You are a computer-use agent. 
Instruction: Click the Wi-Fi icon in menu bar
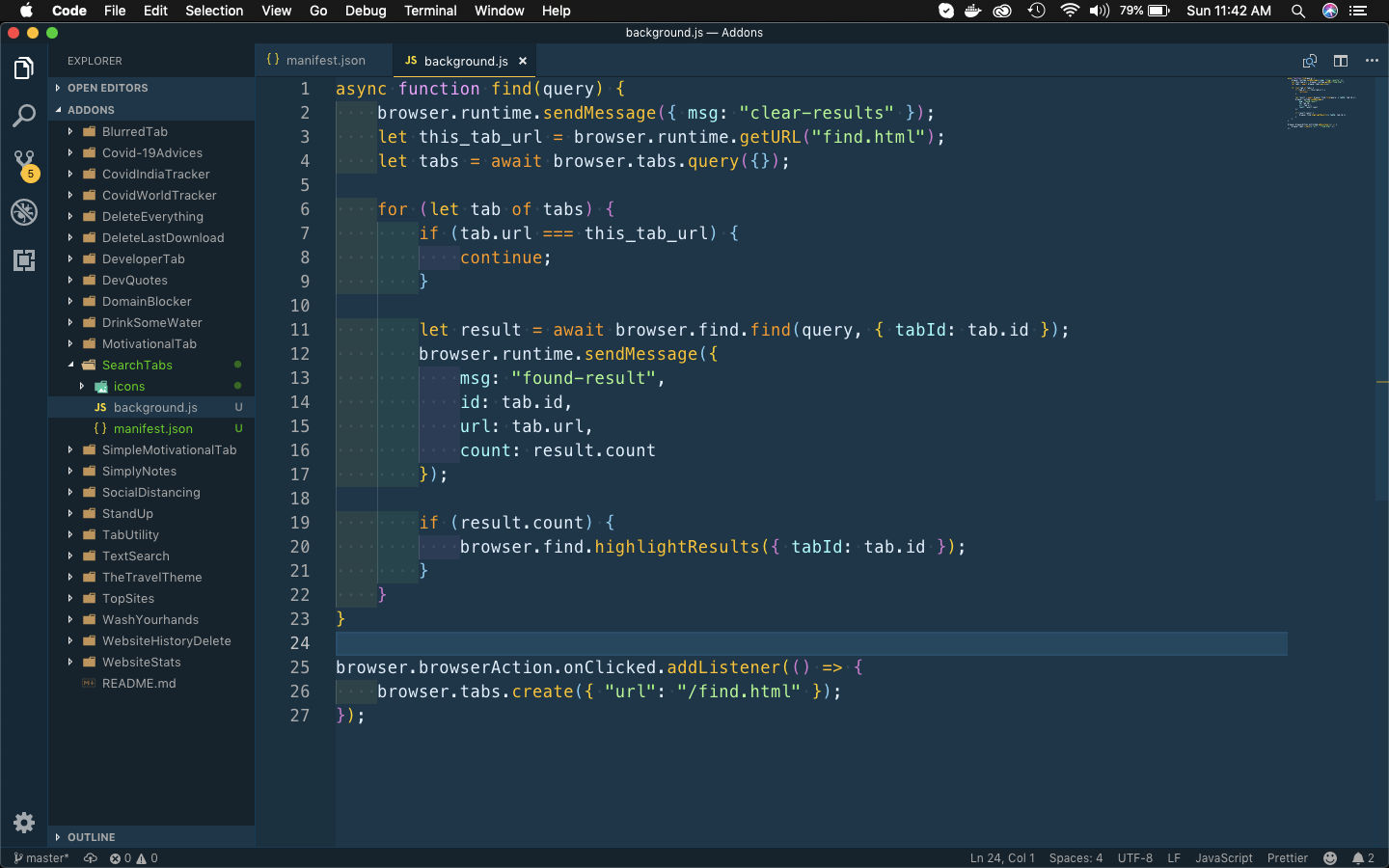(1069, 11)
